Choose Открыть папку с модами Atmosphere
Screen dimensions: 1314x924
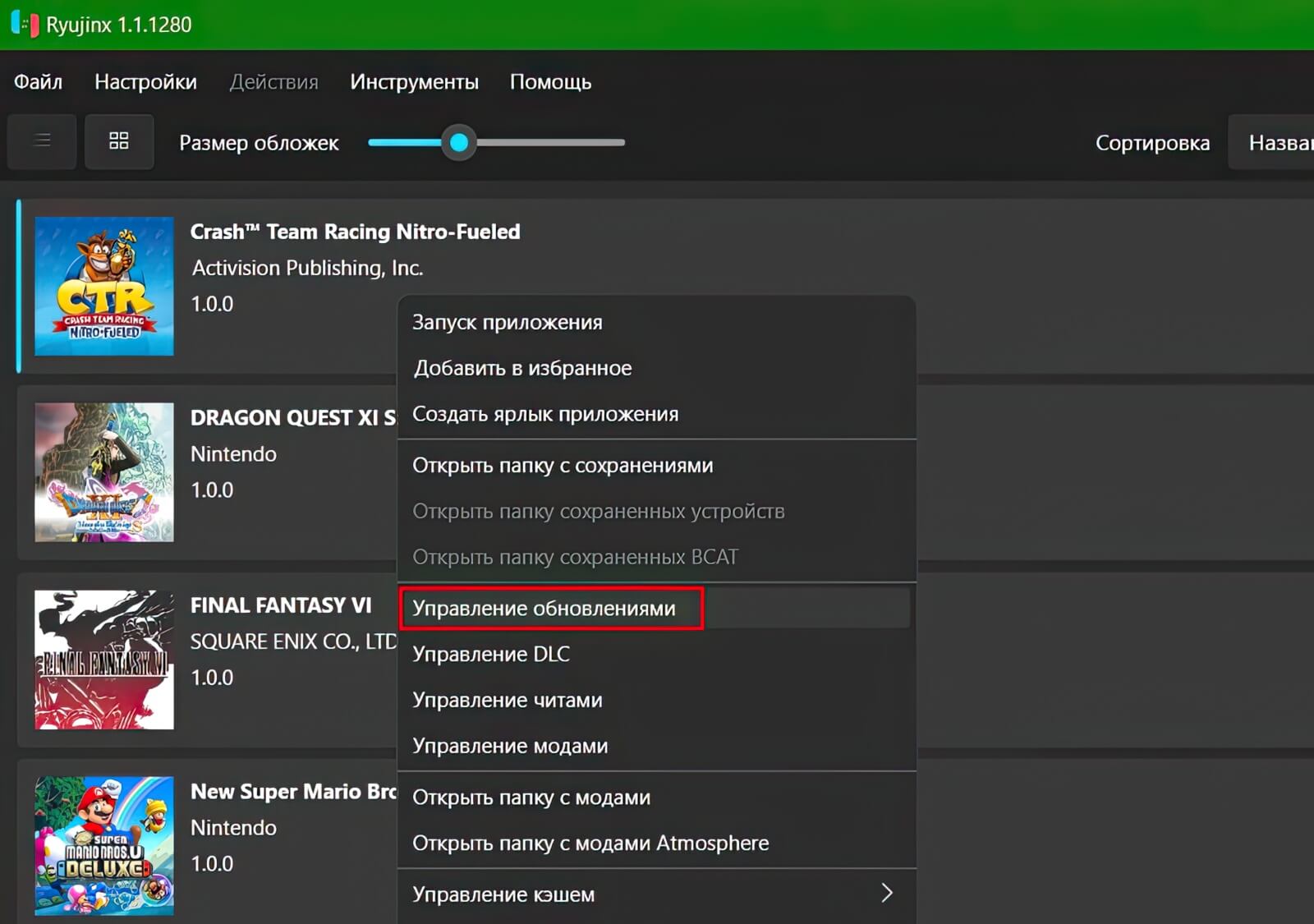656,843
